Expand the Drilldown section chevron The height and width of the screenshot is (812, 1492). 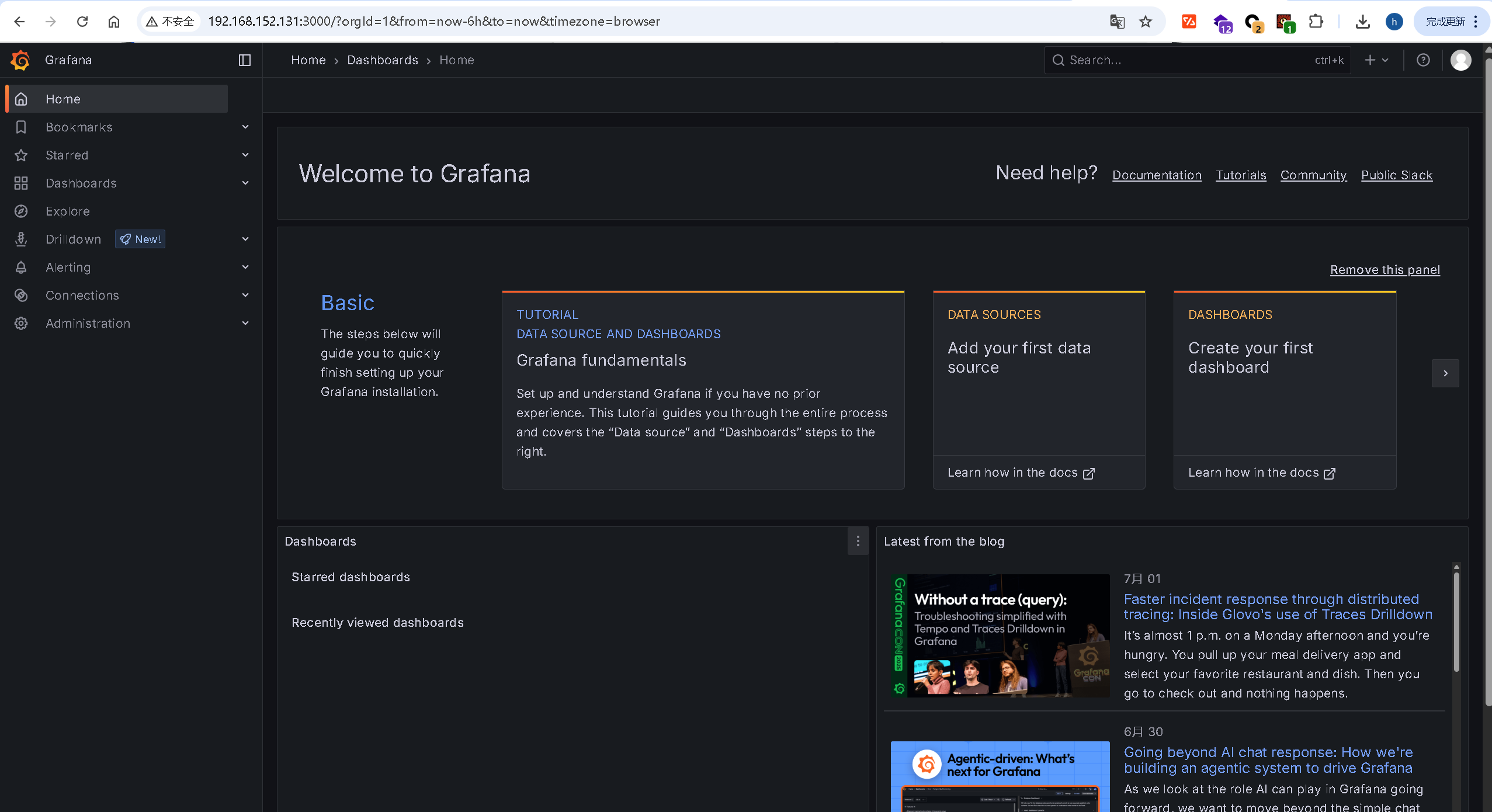coord(245,239)
